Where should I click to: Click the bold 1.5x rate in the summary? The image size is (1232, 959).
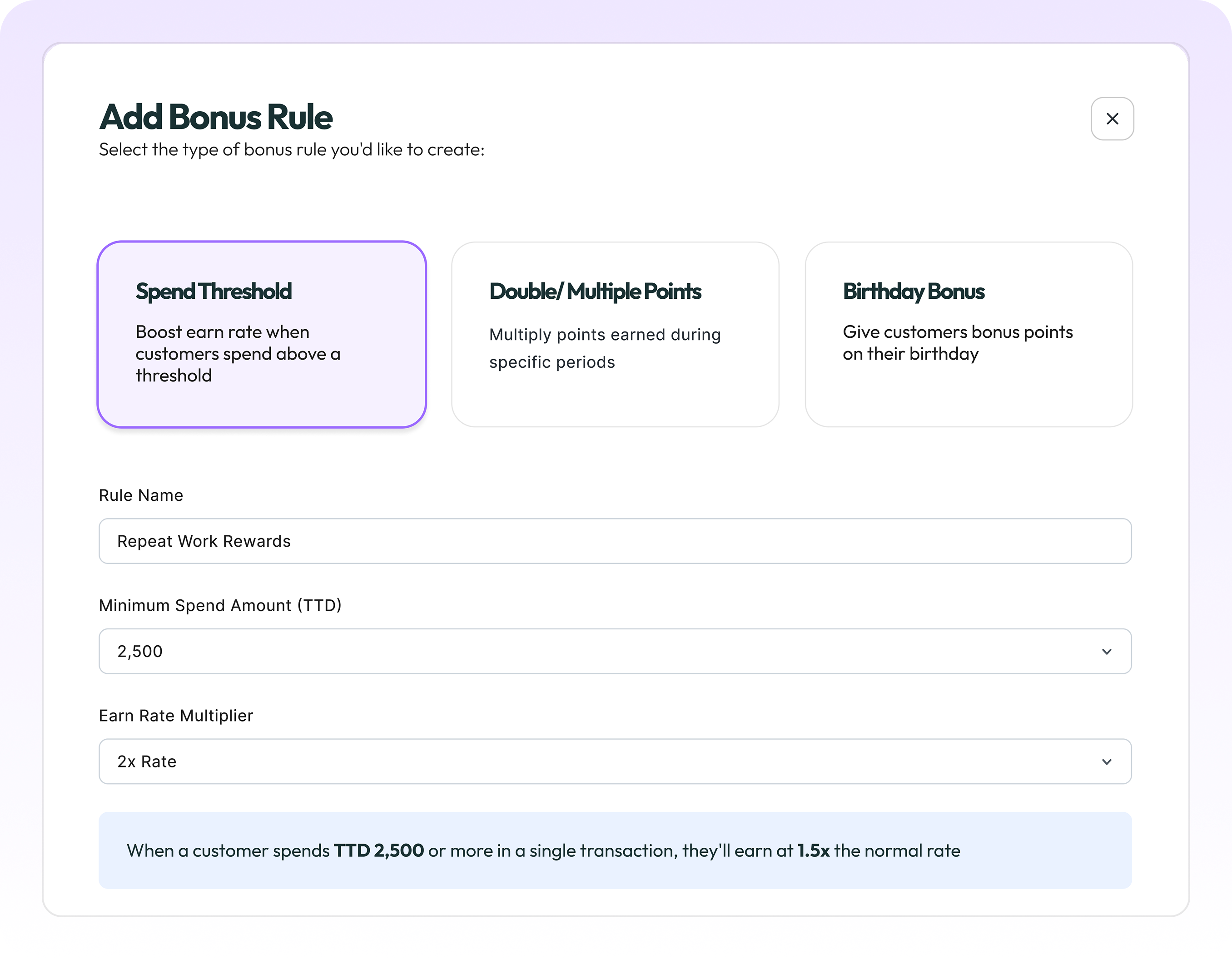coord(813,850)
